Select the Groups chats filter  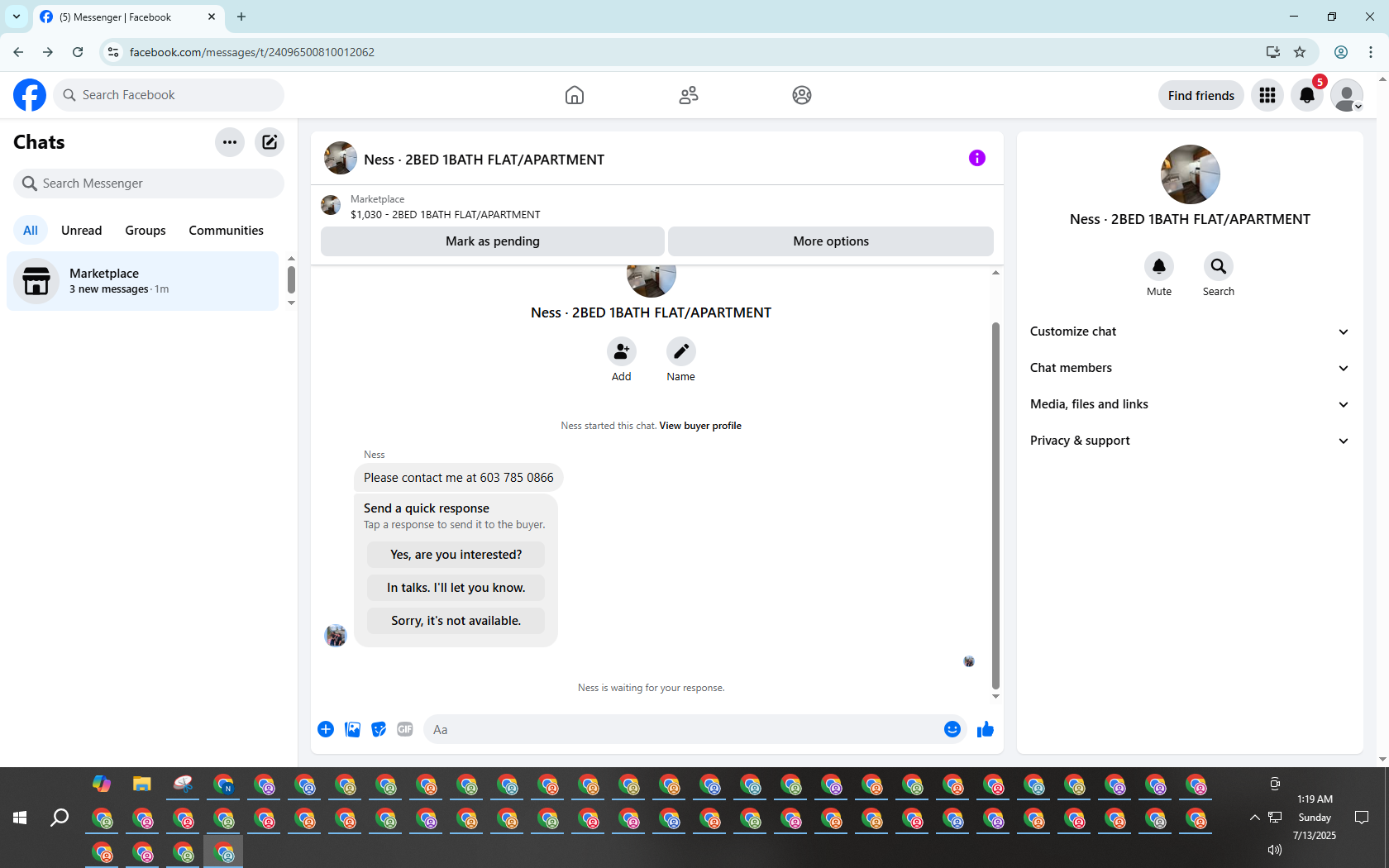coord(146,231)
